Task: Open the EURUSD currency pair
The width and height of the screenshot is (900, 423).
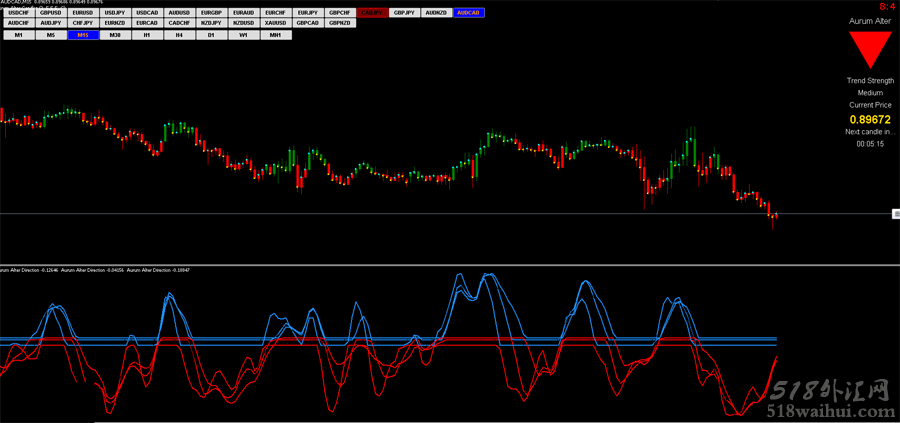Action: pyautogui.click(x=83, y=12)
